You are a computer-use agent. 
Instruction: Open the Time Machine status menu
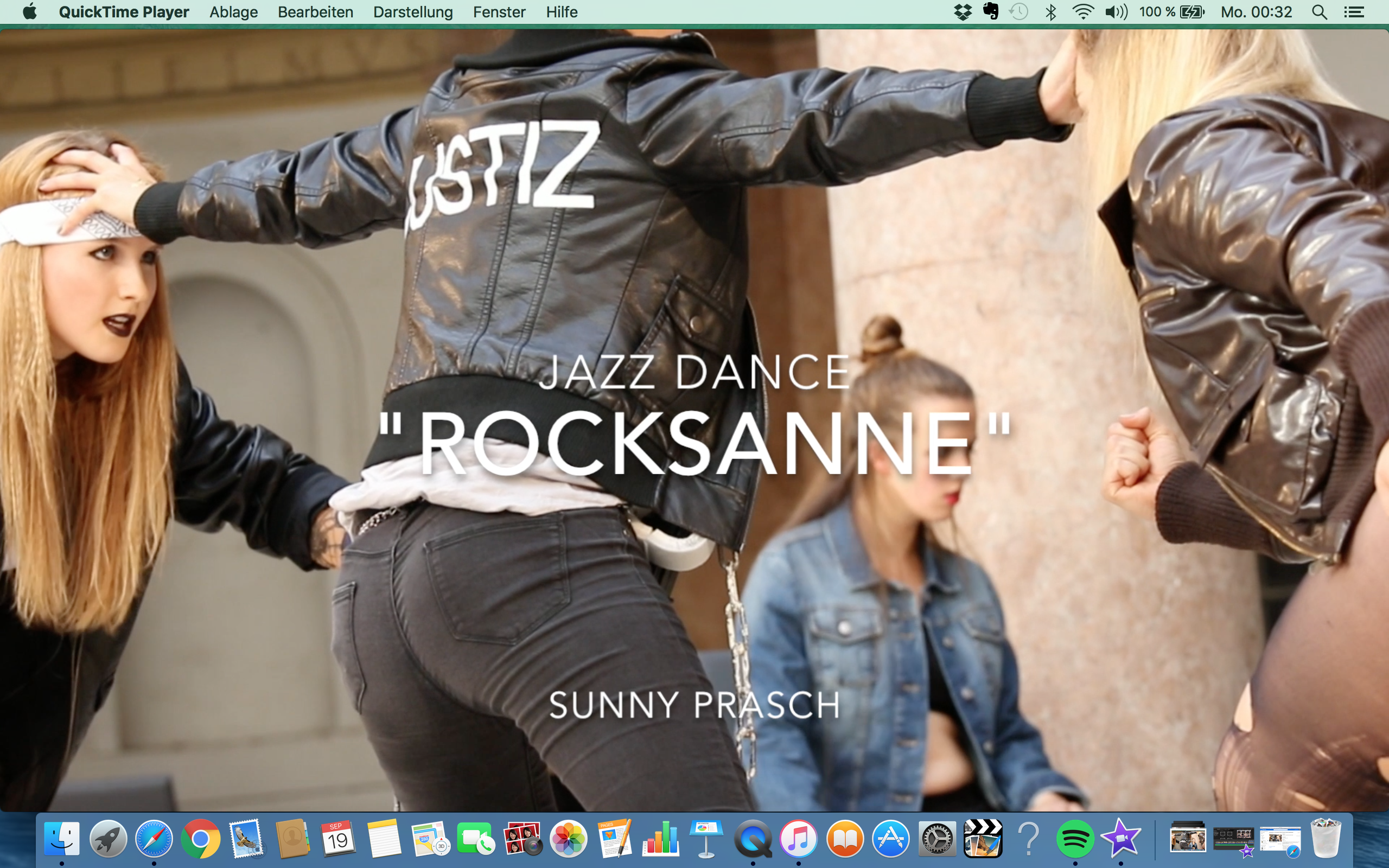pos(1019,12)
